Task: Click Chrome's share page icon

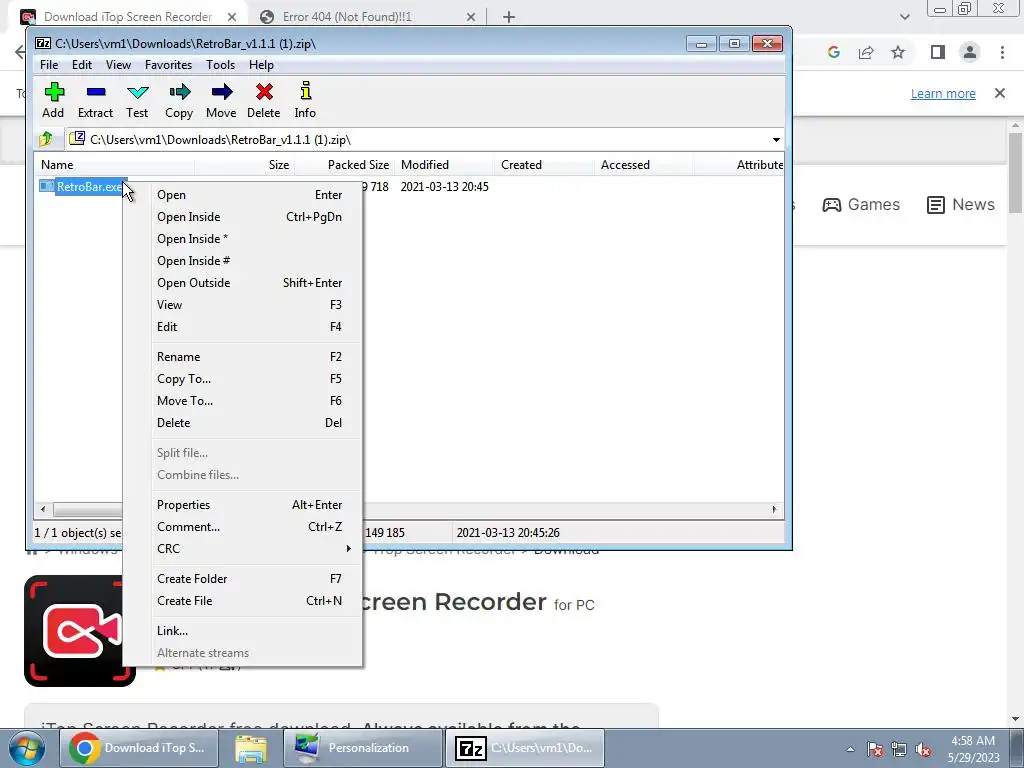Action: 866,52
